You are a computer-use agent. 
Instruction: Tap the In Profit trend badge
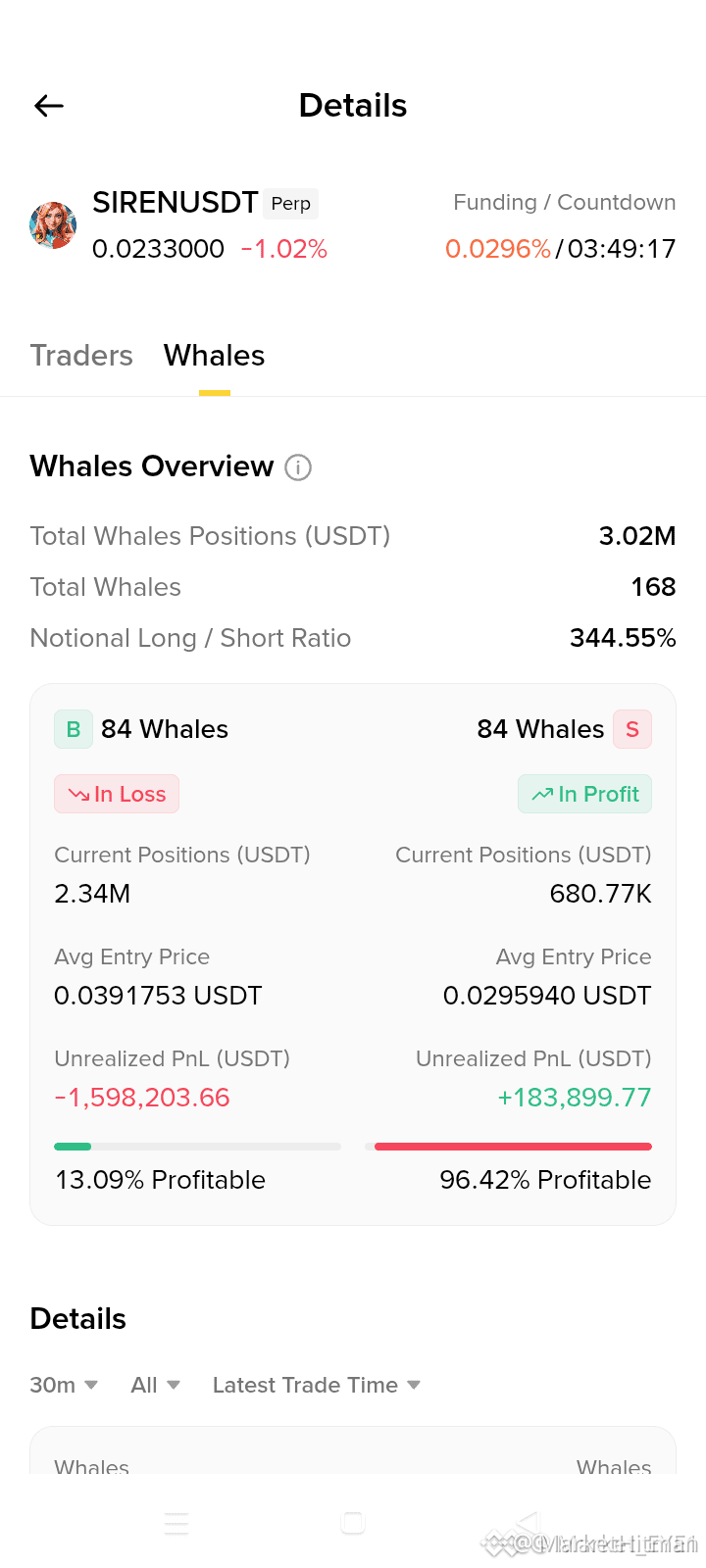click(x=585, y=794)
